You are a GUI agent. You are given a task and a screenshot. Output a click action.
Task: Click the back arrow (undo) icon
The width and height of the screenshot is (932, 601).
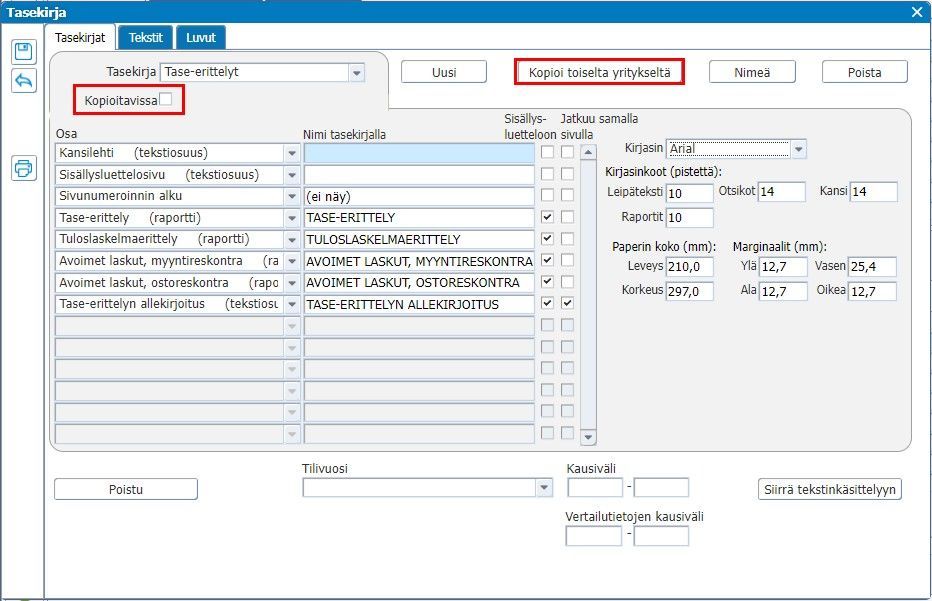[23, 81]
